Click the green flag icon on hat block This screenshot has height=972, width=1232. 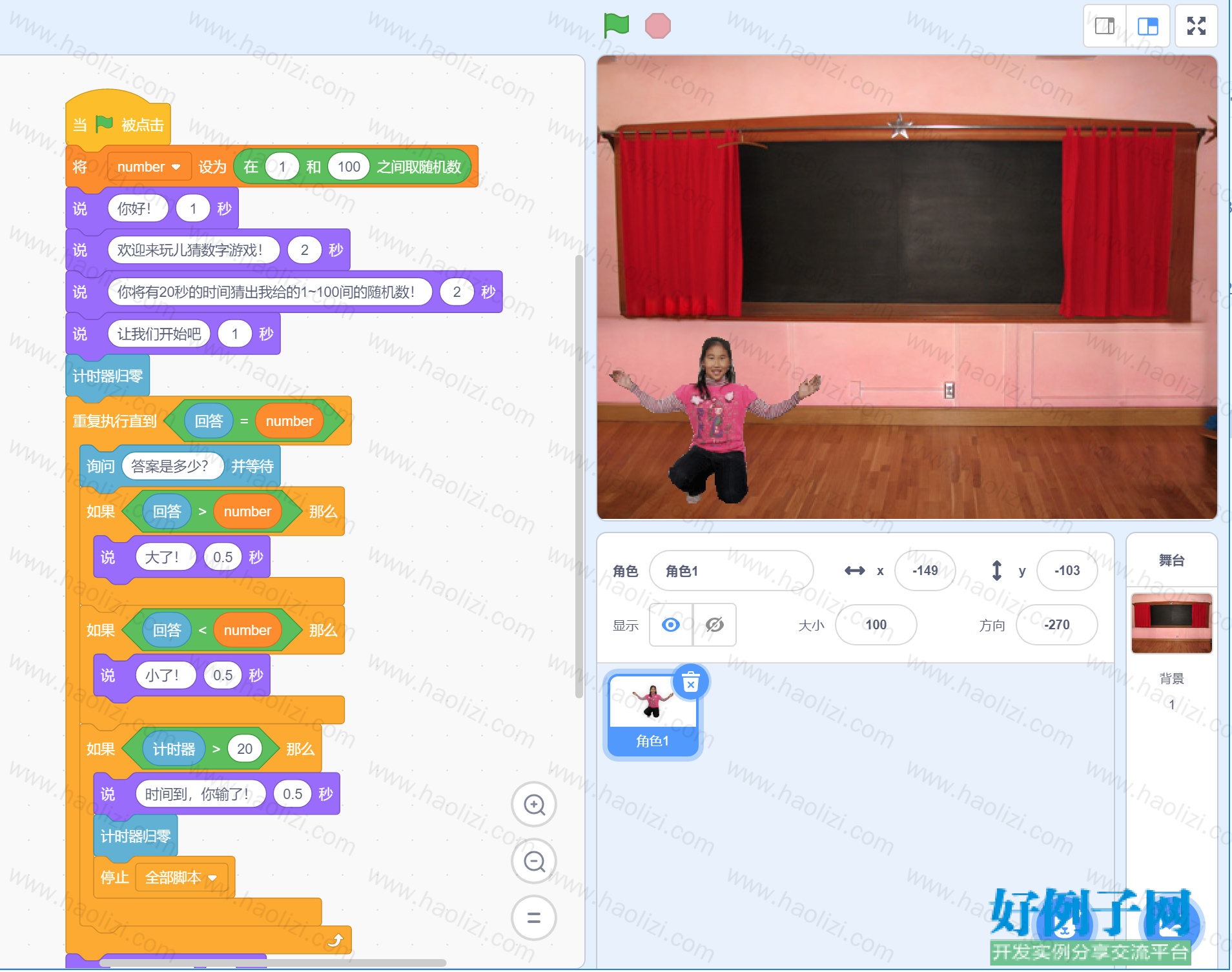[104, 123]
